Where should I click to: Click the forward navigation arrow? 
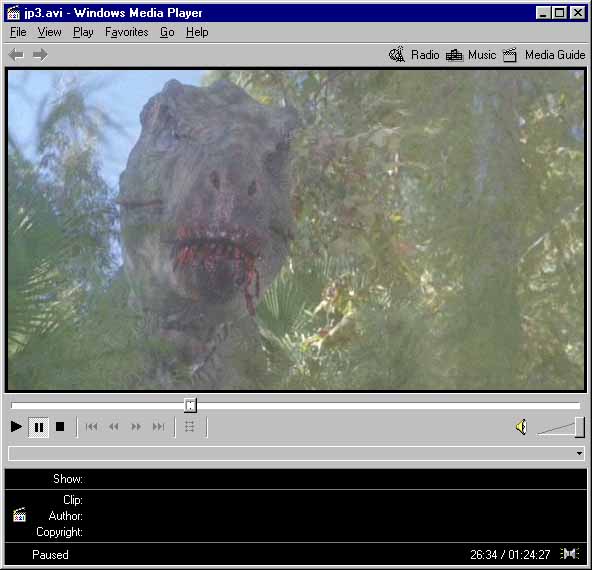point(40,55)
